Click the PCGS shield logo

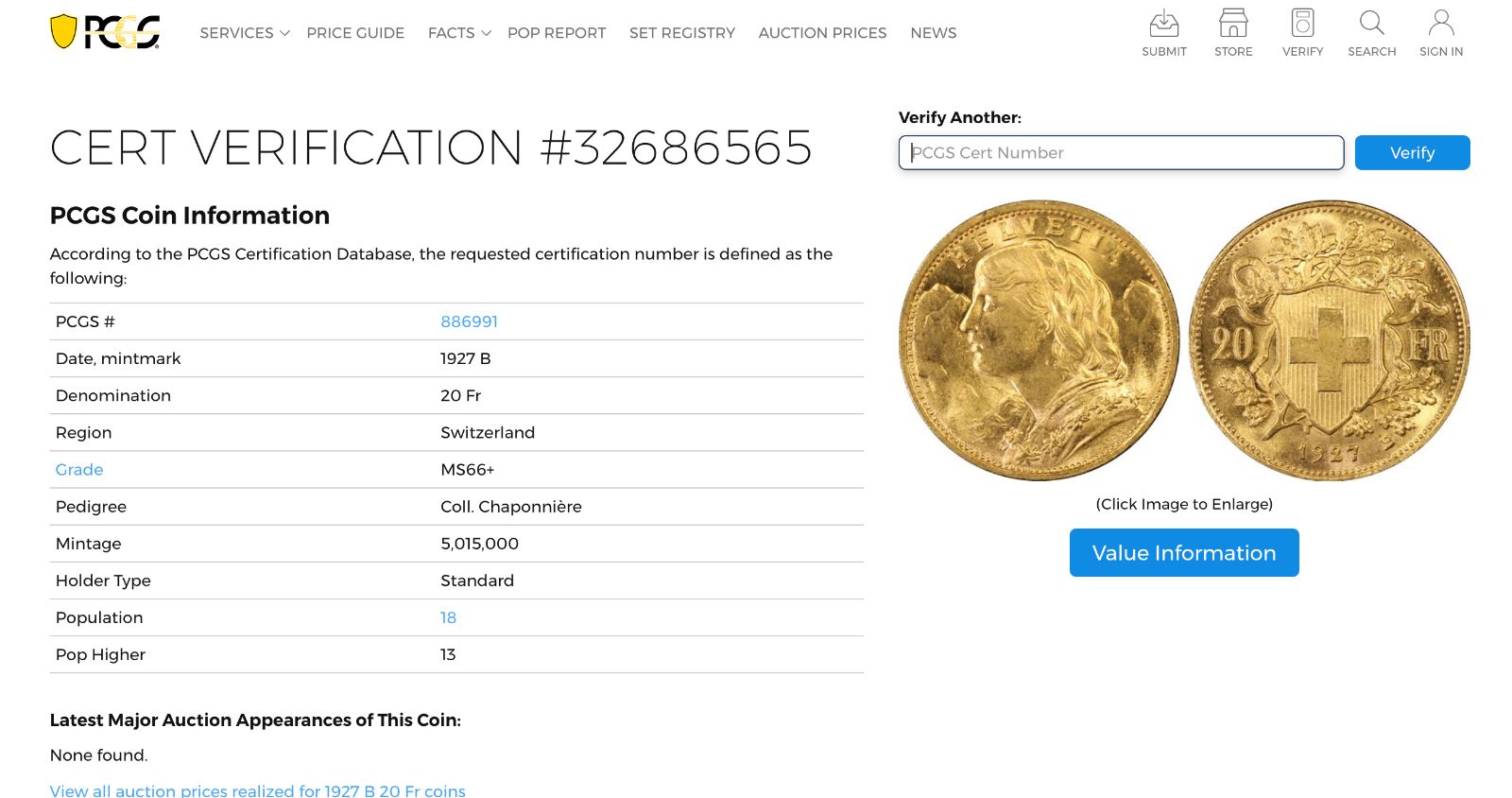104,32
